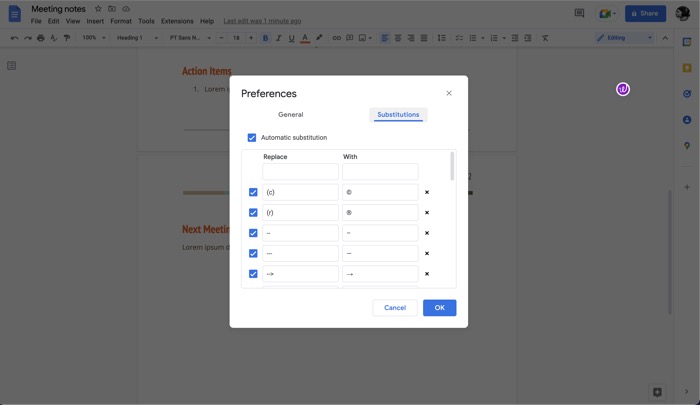Click the Numbered list icon
Viewport: 700px width, 405px height.
(494, 38)
